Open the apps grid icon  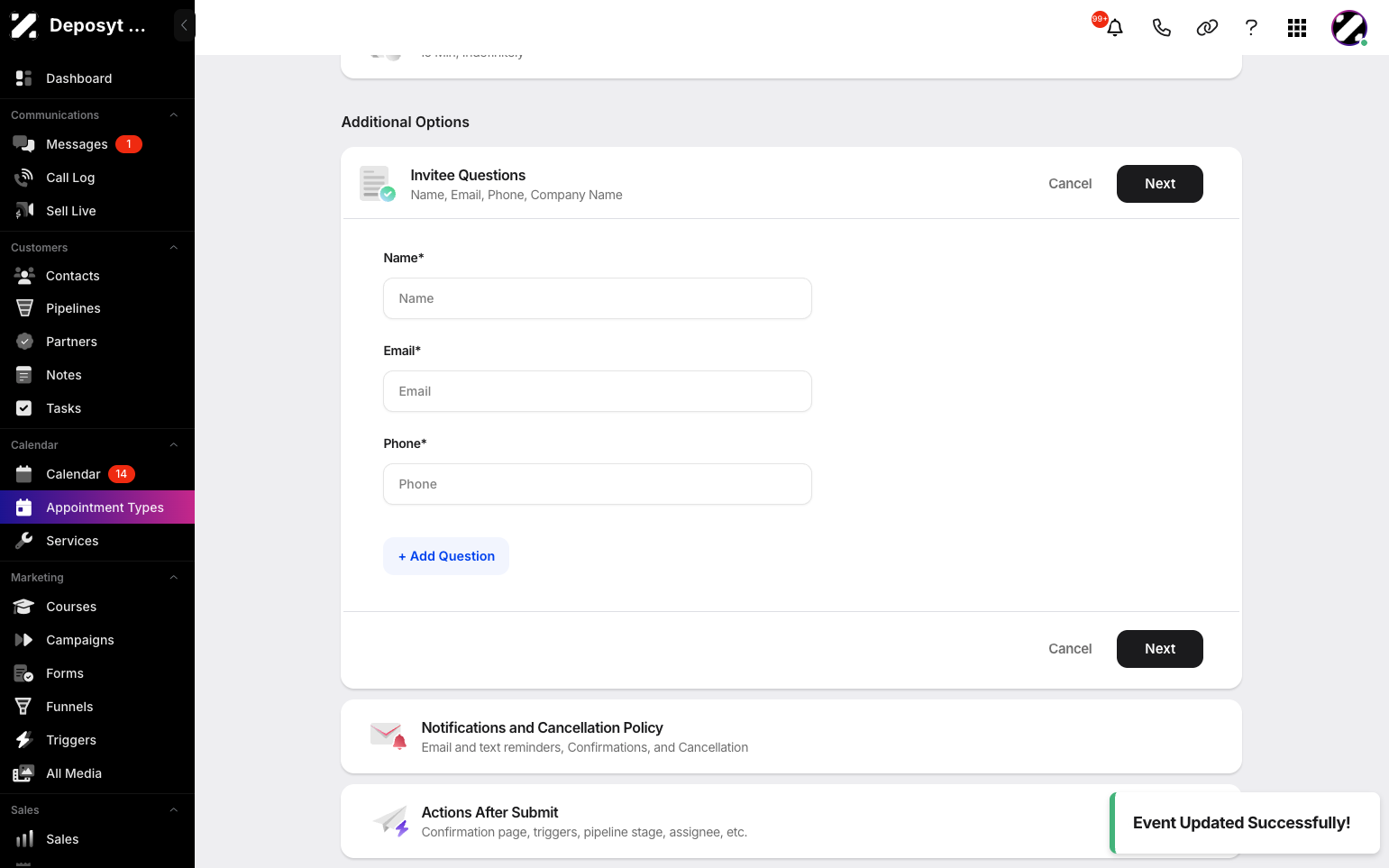pyautogui.click(x=1297, y=28)
